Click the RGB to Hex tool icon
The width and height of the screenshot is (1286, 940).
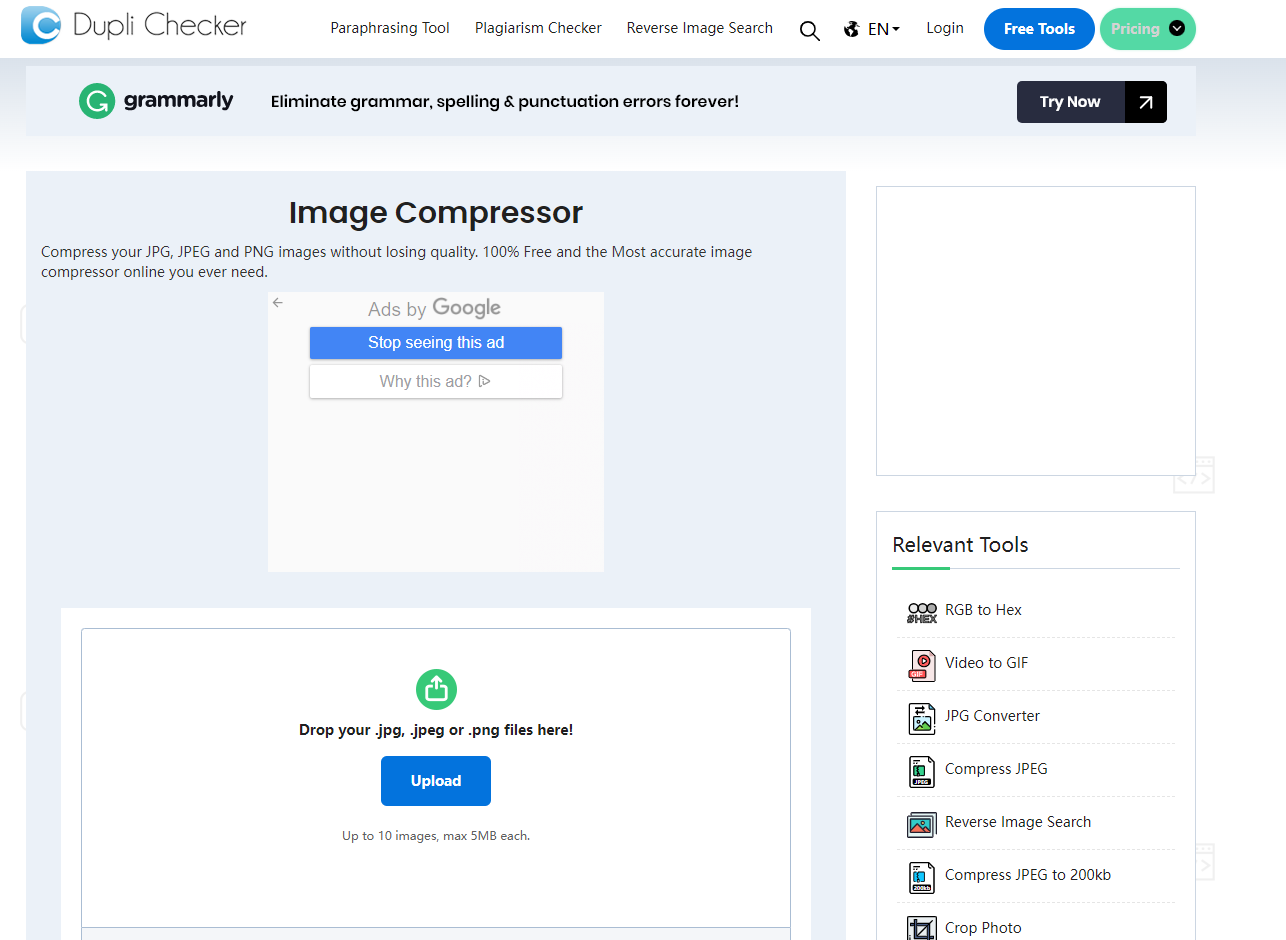tap(922, 612)
